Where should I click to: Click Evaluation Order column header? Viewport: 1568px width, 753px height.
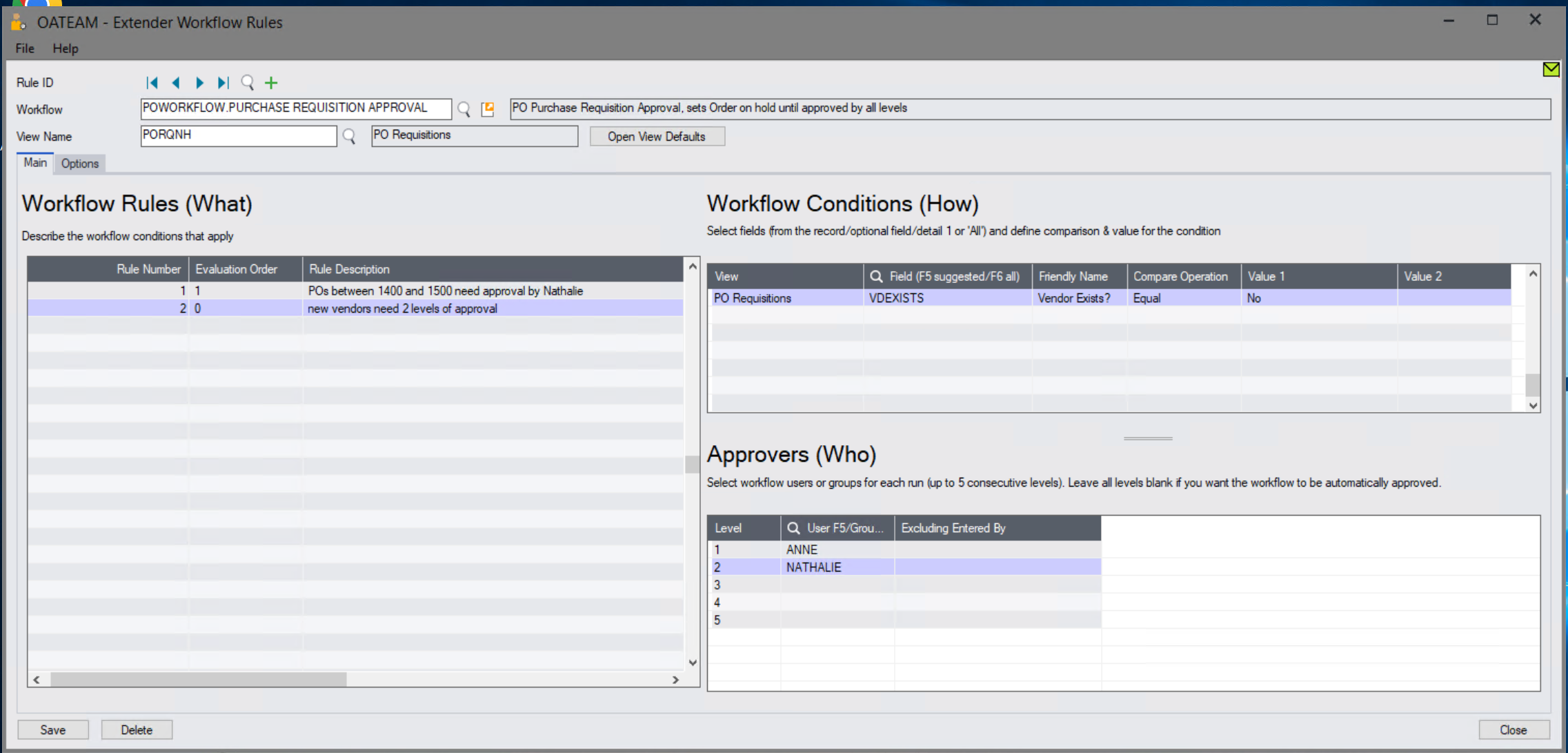pos(246,269)
